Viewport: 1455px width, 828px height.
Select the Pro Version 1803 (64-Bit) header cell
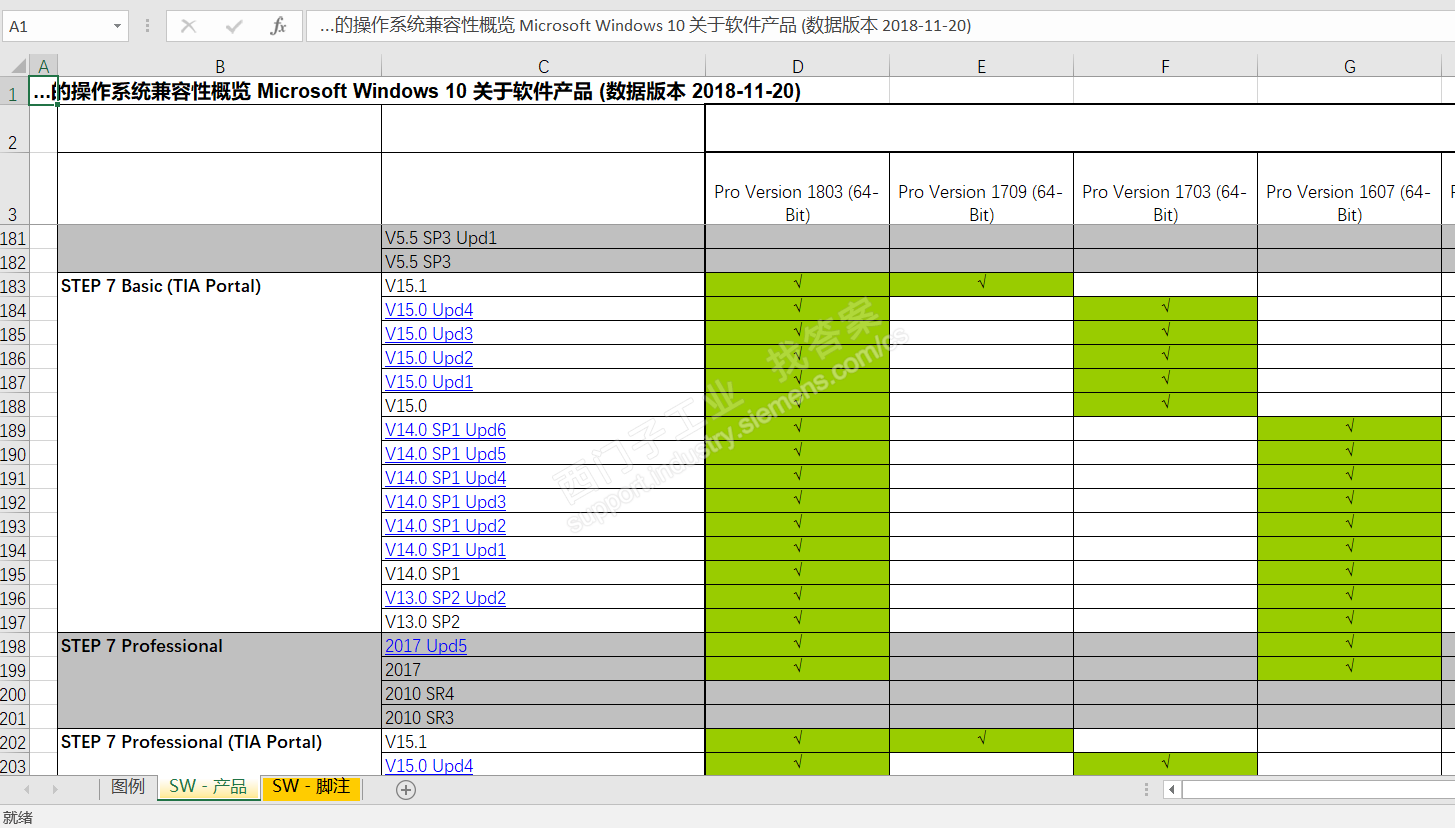coord(797,189)
